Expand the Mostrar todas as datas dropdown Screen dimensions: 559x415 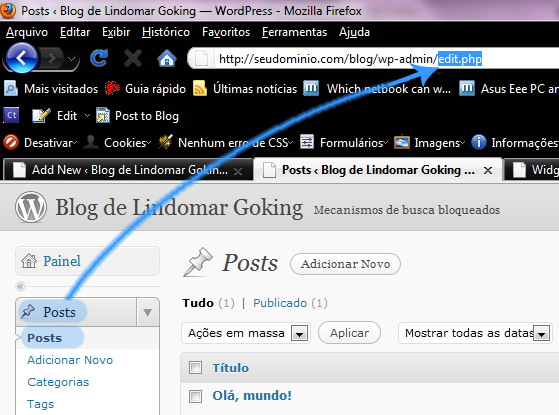click(475, 333)
